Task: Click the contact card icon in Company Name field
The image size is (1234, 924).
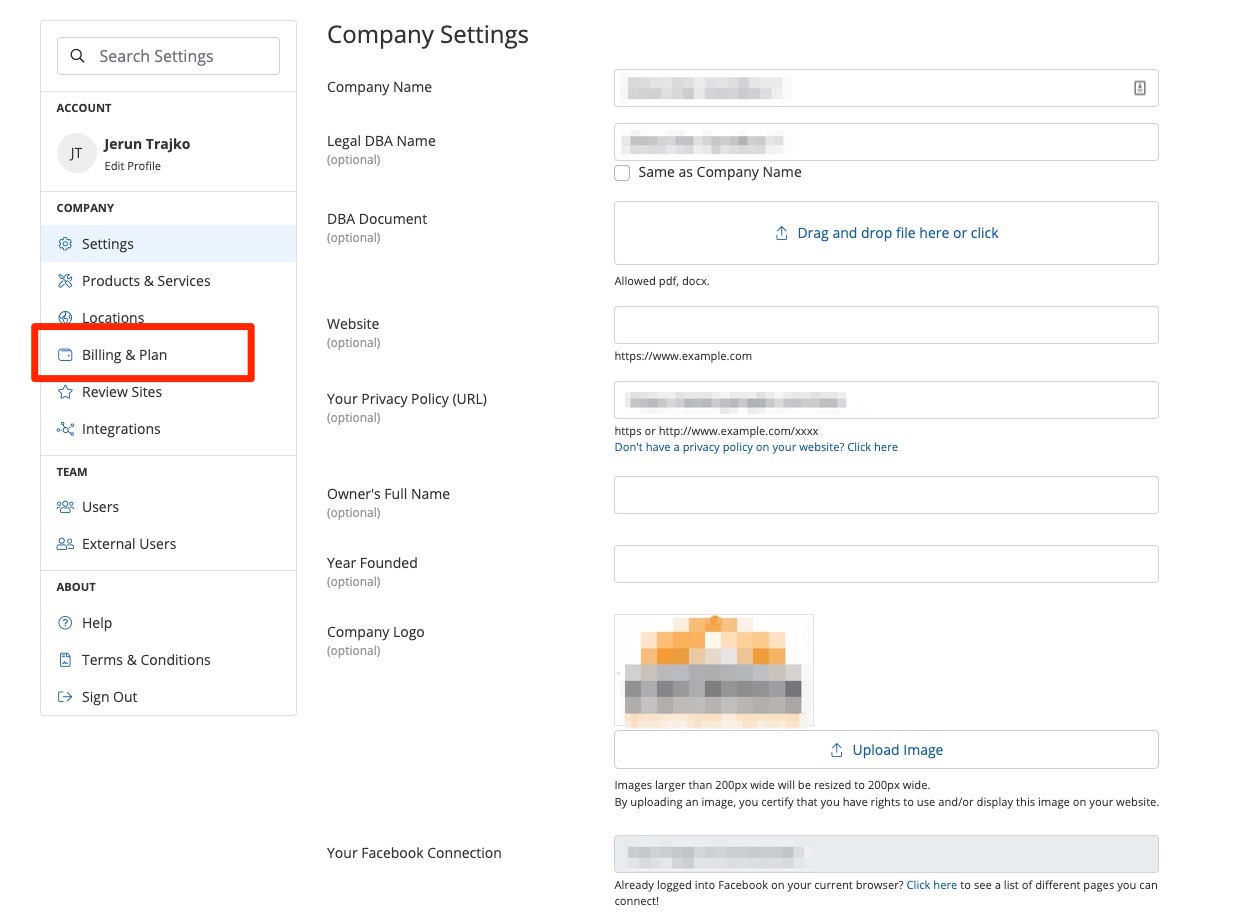Action: pos(1139,88)
